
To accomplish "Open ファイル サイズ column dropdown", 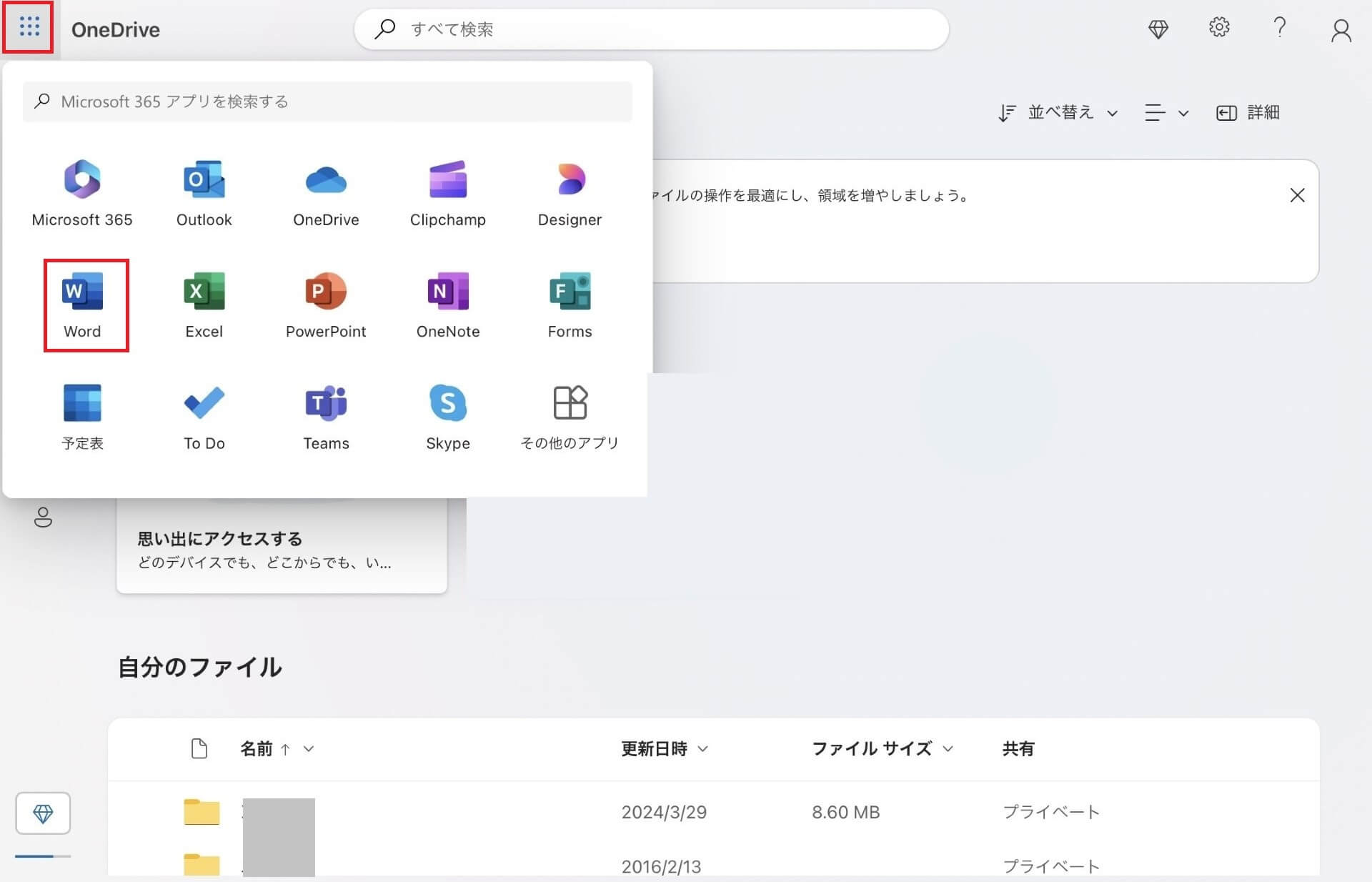I will click(x=883, y=748).
